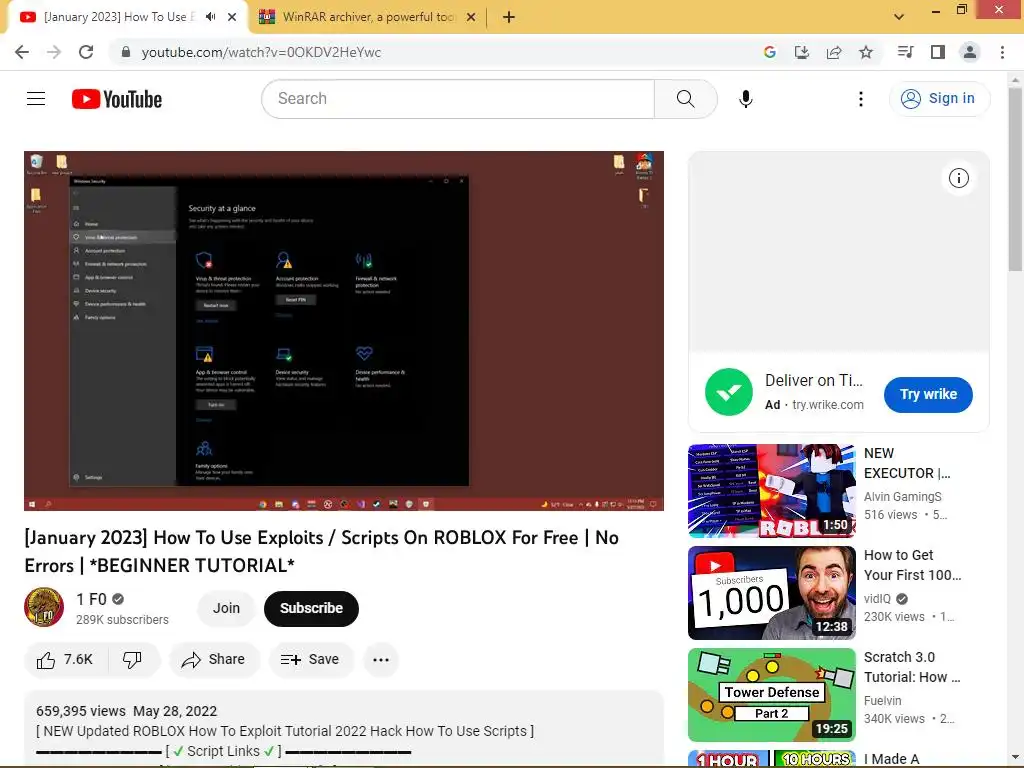Click the Google icon in address bar
This screenshot has height=768, width=1024.
pos(770,52)
